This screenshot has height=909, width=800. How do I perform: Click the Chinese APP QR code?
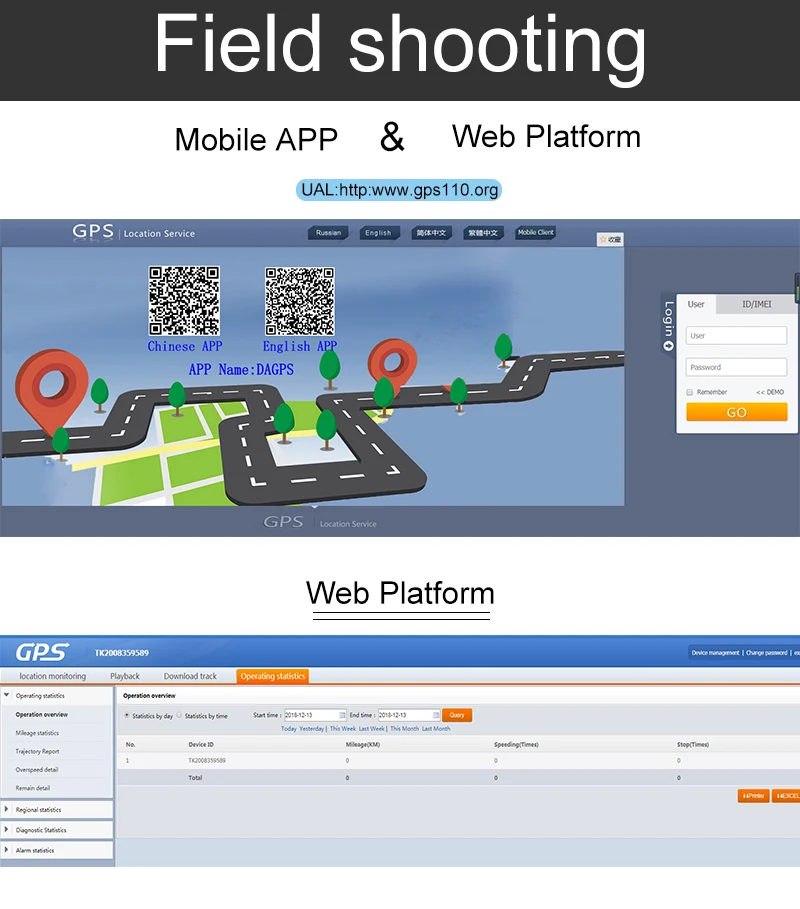tap(184, 300)
